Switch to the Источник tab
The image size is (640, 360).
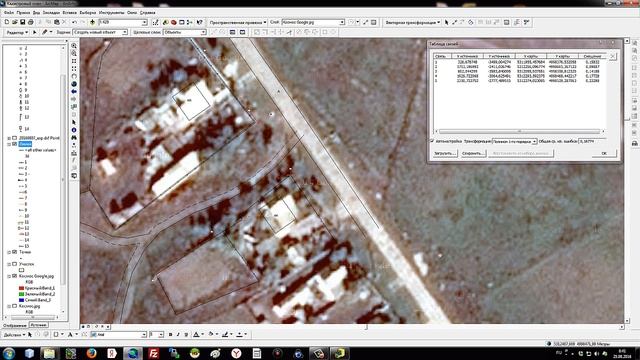[x=39, y=325]
